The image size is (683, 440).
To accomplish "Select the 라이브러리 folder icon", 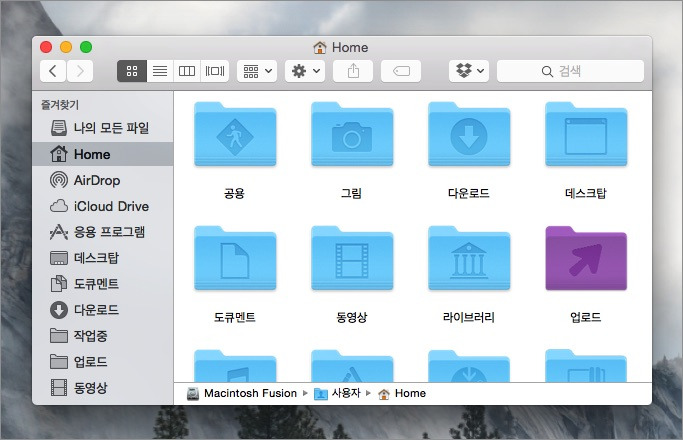I will click(x=469, y=258).
